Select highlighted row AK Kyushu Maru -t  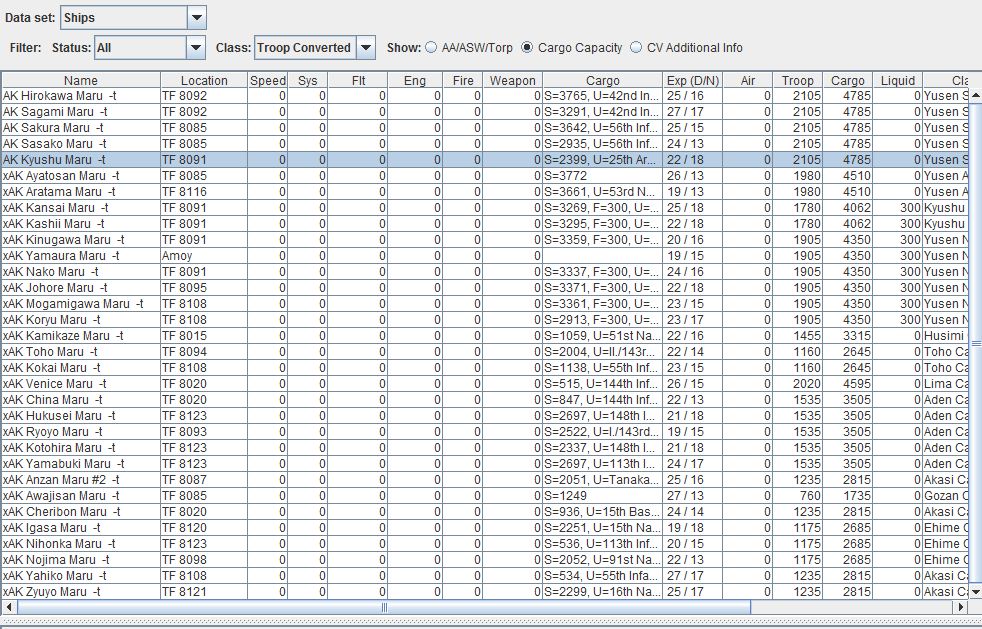coord(485,160)
